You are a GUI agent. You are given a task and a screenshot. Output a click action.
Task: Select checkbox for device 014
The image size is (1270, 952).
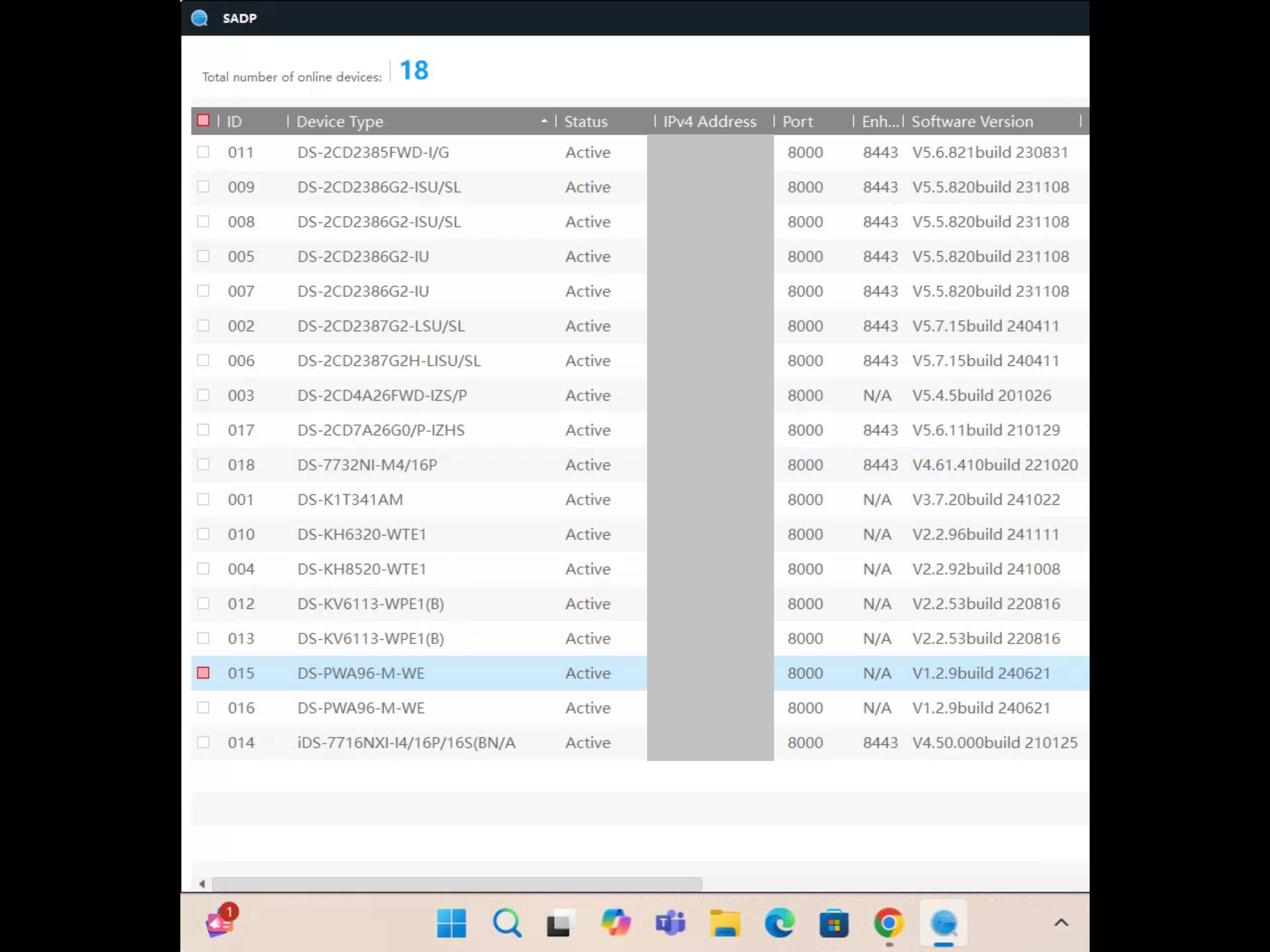pyautogui.click(x=203, y=742)
